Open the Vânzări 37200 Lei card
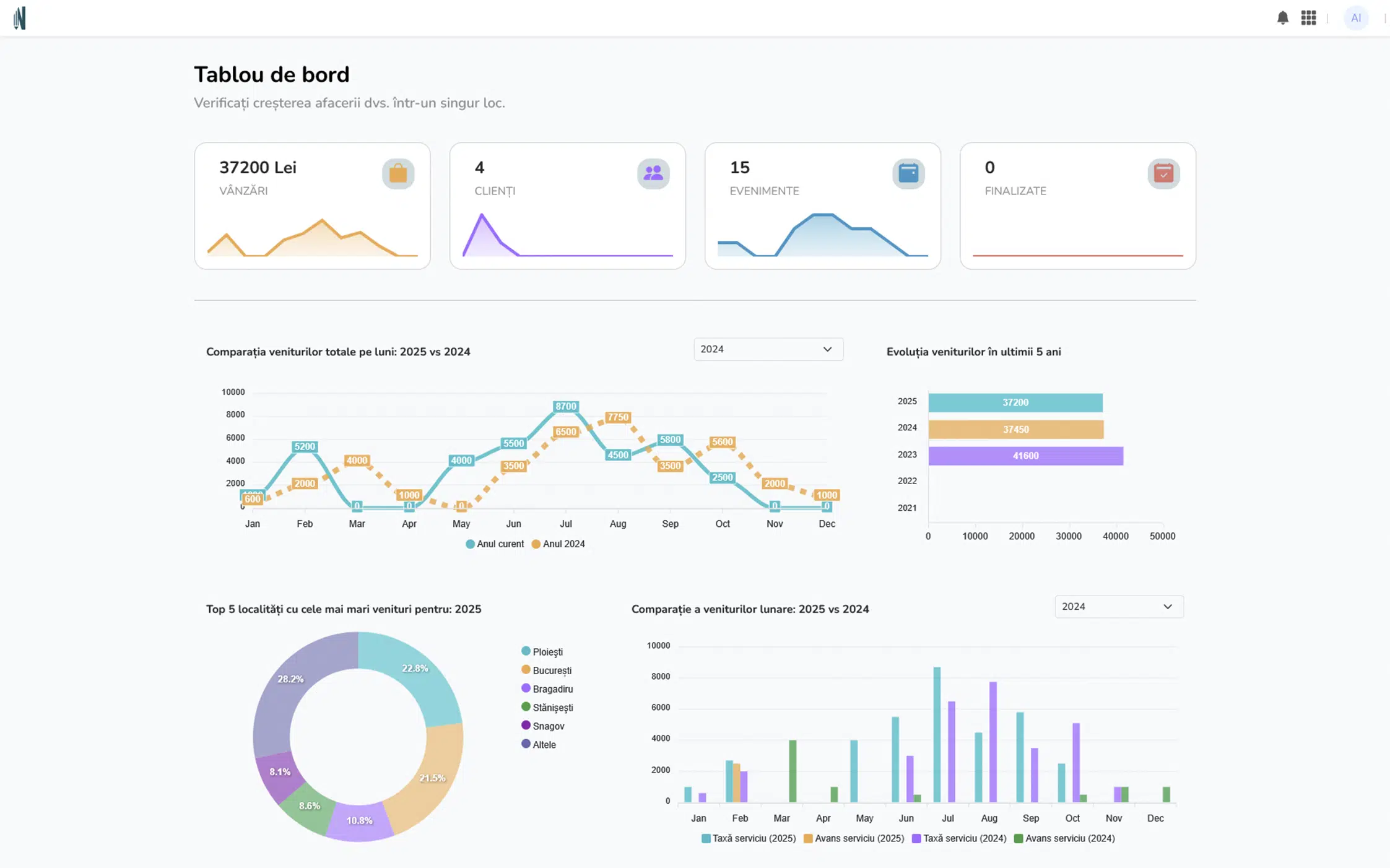 click(312, 206)
